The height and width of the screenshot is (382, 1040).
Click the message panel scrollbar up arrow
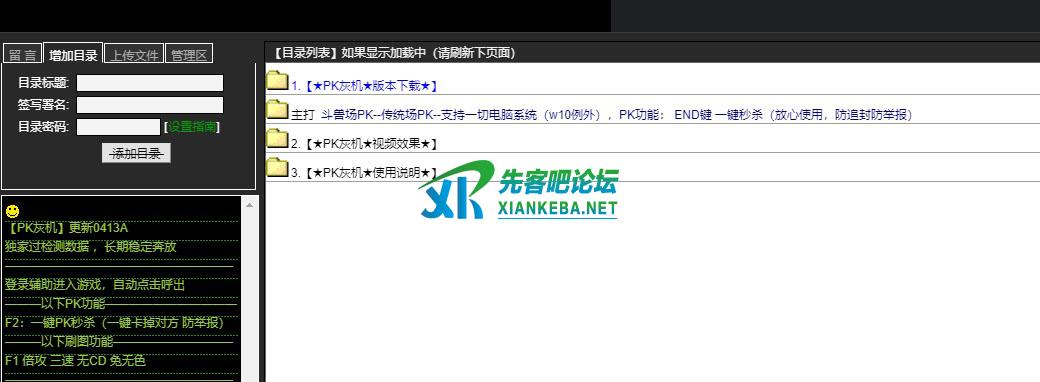pos(249,205)
